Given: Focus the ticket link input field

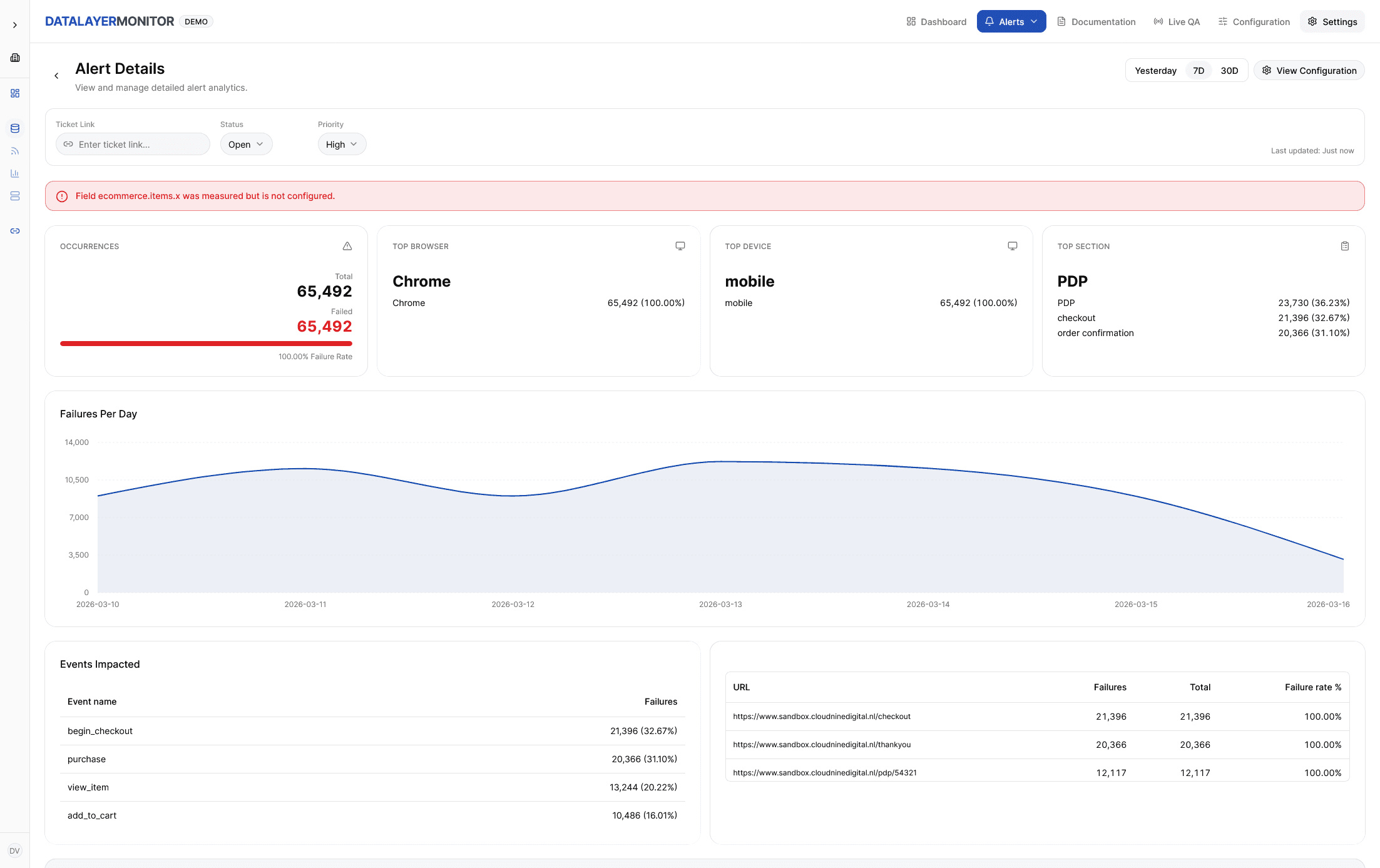Looking at the screenshot, I should [133, 144].
